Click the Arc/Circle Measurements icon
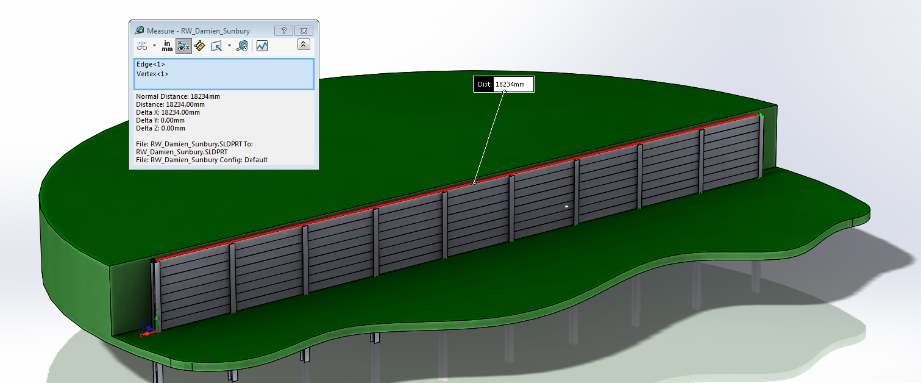 [x=142, y=45]
